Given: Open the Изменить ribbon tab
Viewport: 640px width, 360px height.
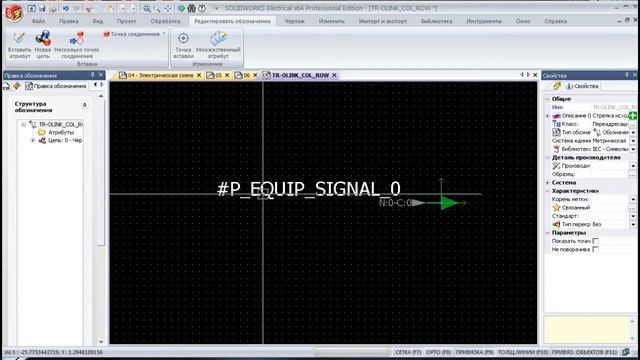Looking at the screenshot, I should tap(331, 21).
